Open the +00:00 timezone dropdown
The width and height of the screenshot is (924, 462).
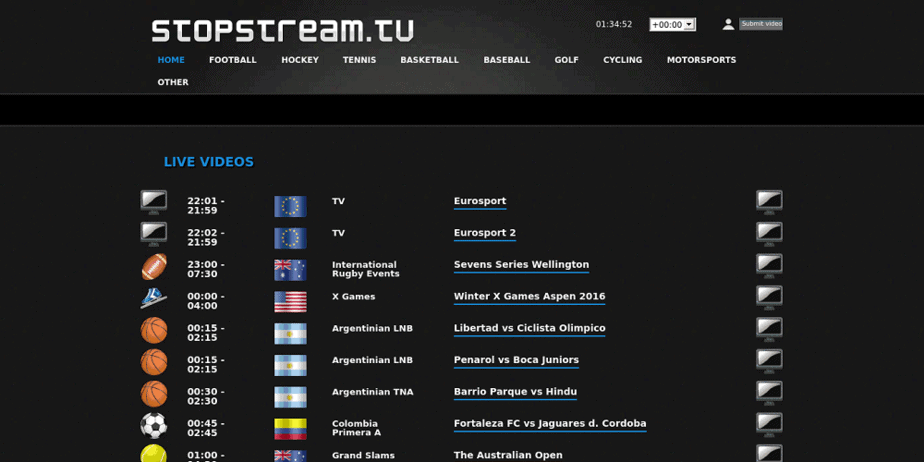coord(672,25)
